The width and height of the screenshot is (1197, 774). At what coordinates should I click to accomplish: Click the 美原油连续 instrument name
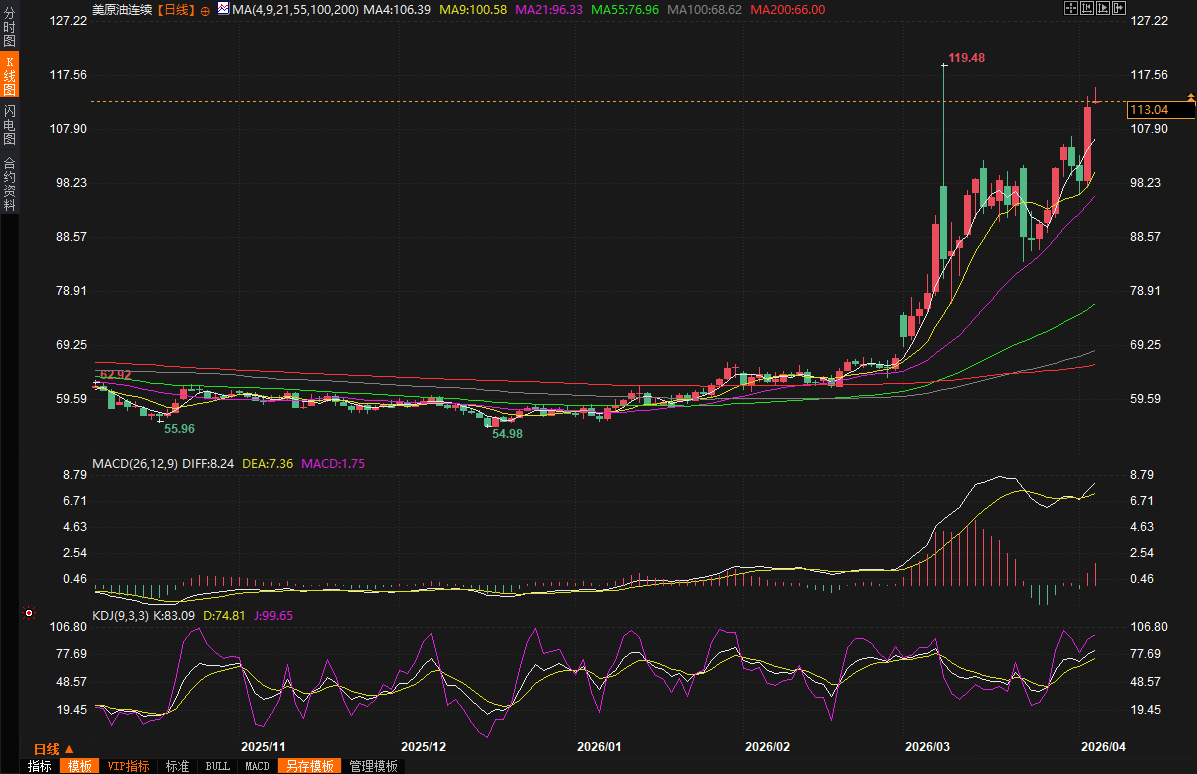(x=122, y=10)
